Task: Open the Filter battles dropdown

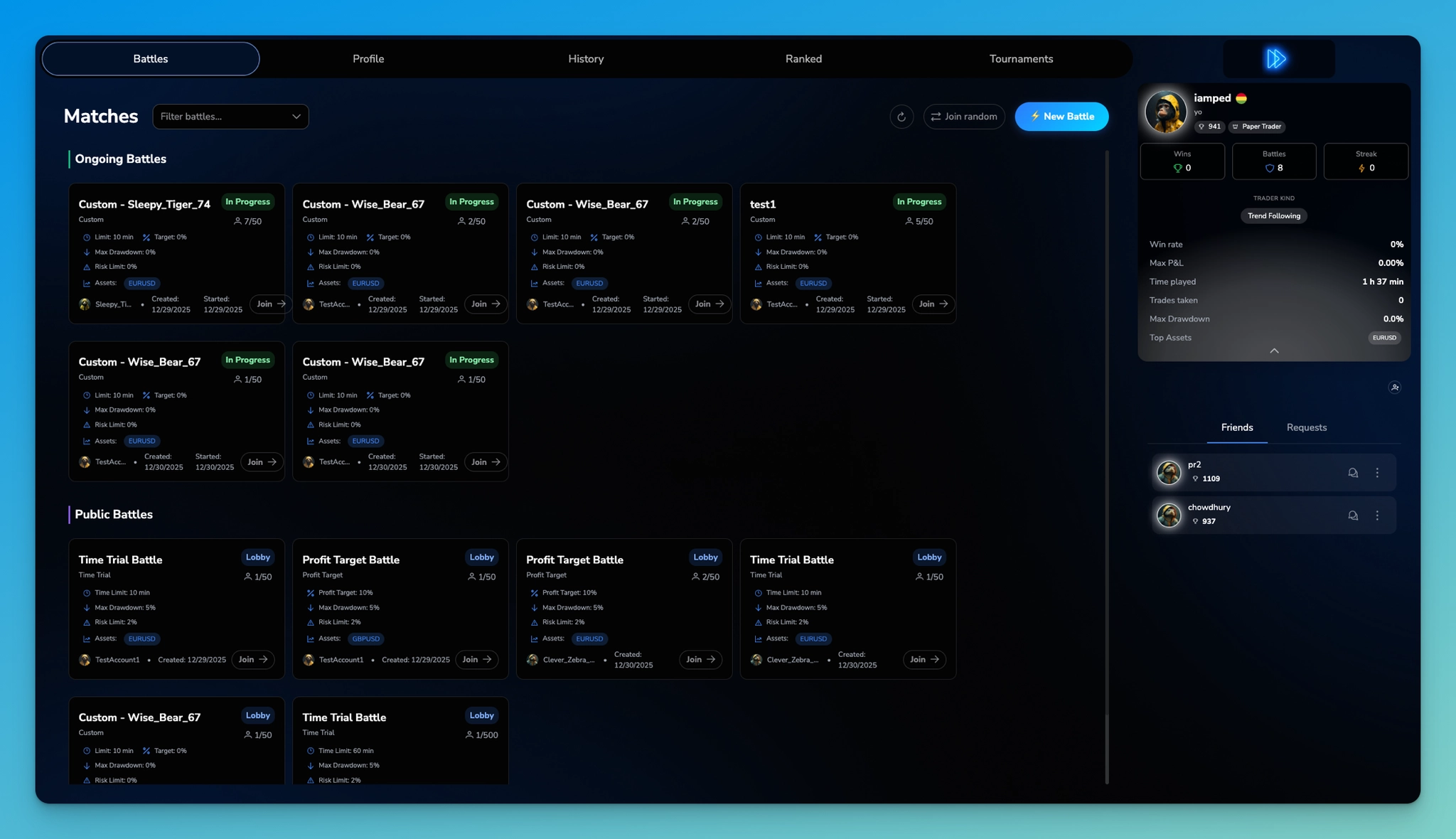Action: 230,117
